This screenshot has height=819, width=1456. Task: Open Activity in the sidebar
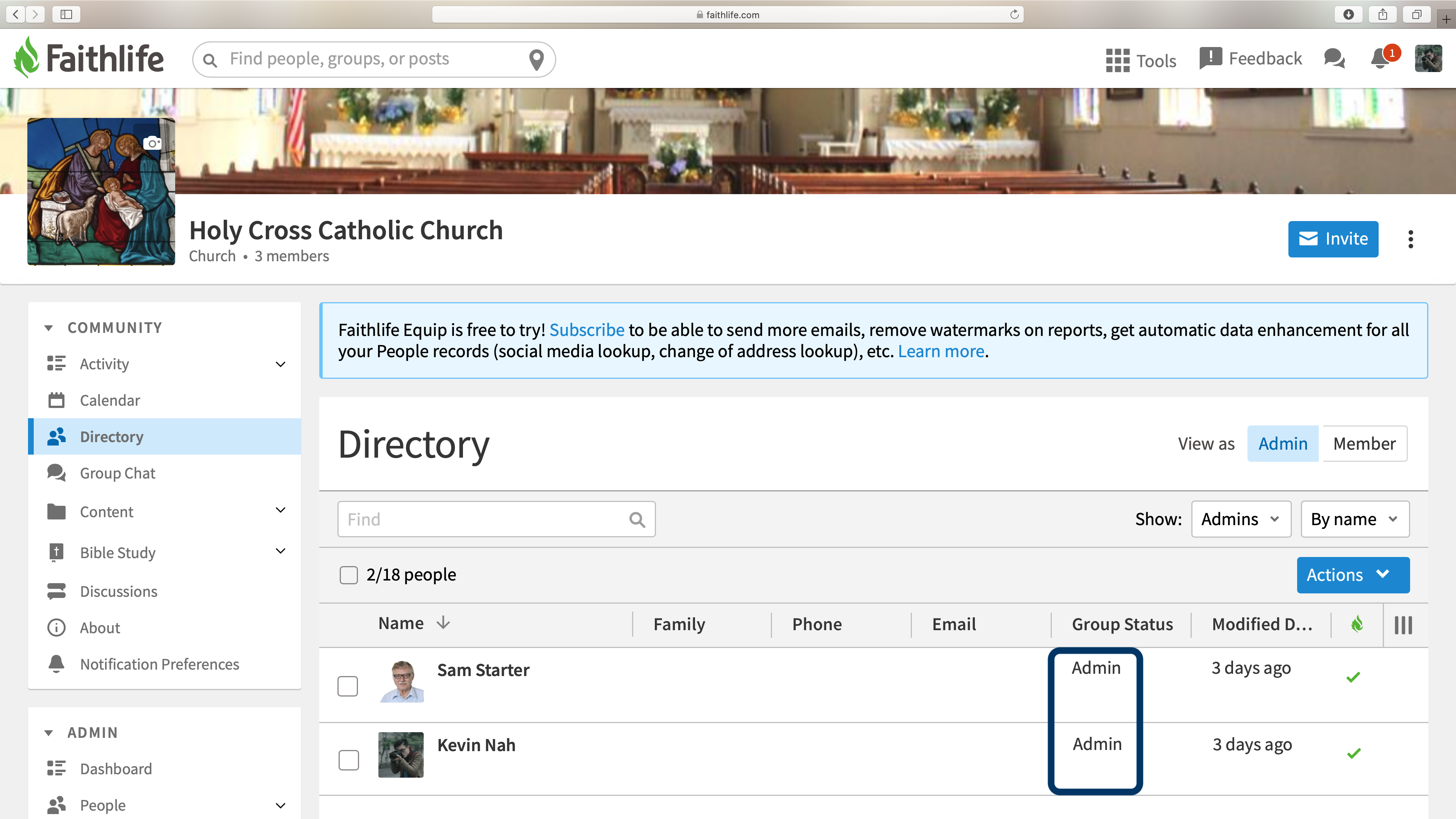pyautogui.click(x=105, y=364)
